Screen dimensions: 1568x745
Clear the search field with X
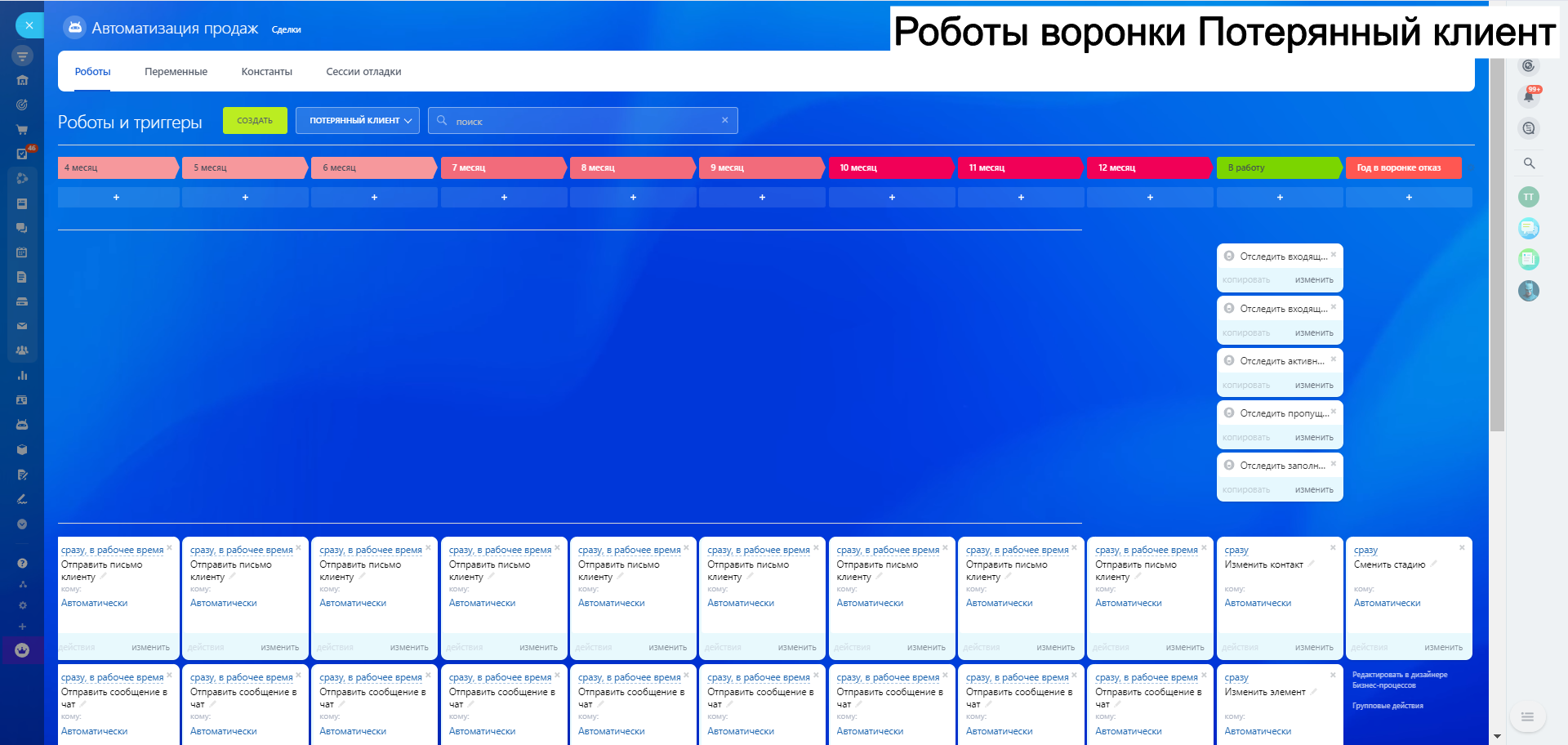(725, 120)
